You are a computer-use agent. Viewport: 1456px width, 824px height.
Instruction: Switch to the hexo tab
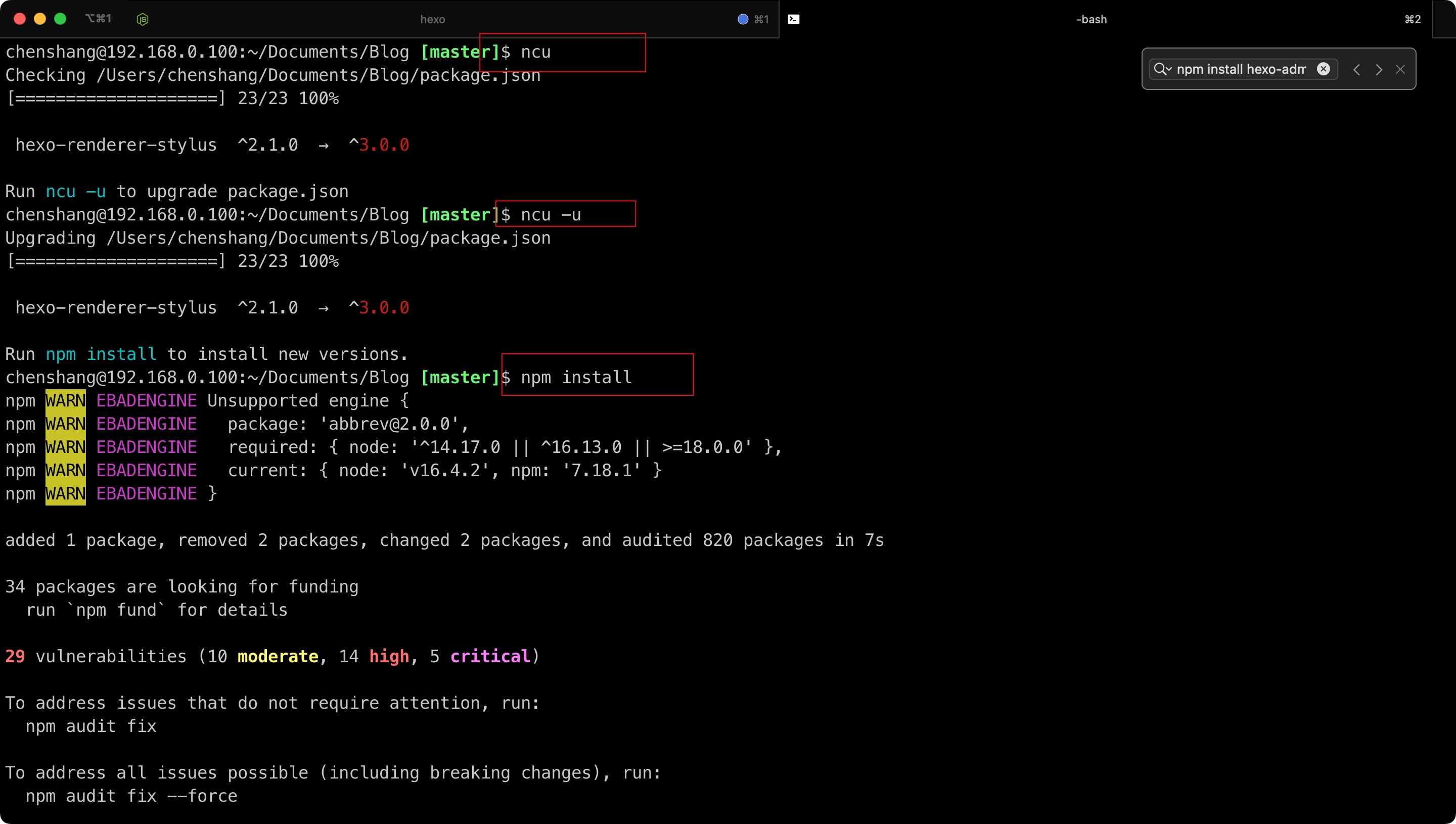coord(432,19)
